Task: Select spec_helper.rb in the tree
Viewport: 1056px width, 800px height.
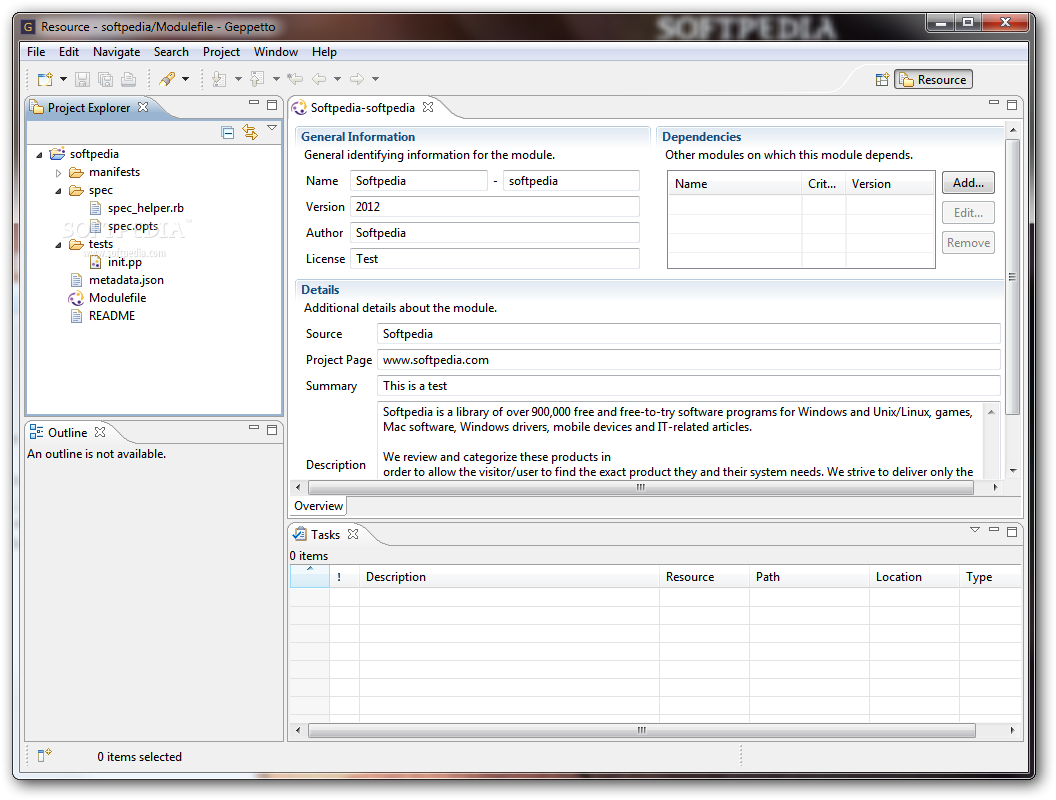Action: [x=145, y=208]
